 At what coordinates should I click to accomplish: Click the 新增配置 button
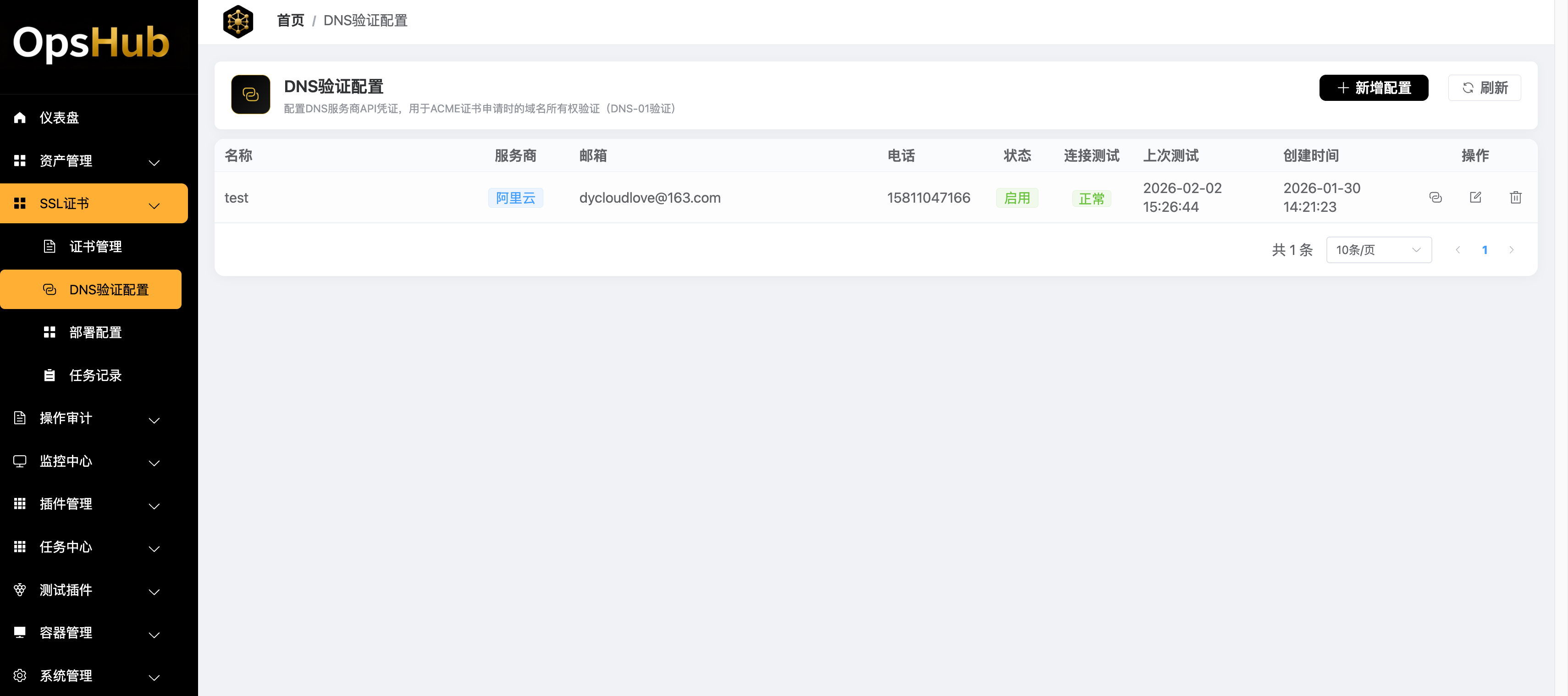point(1374,88)
